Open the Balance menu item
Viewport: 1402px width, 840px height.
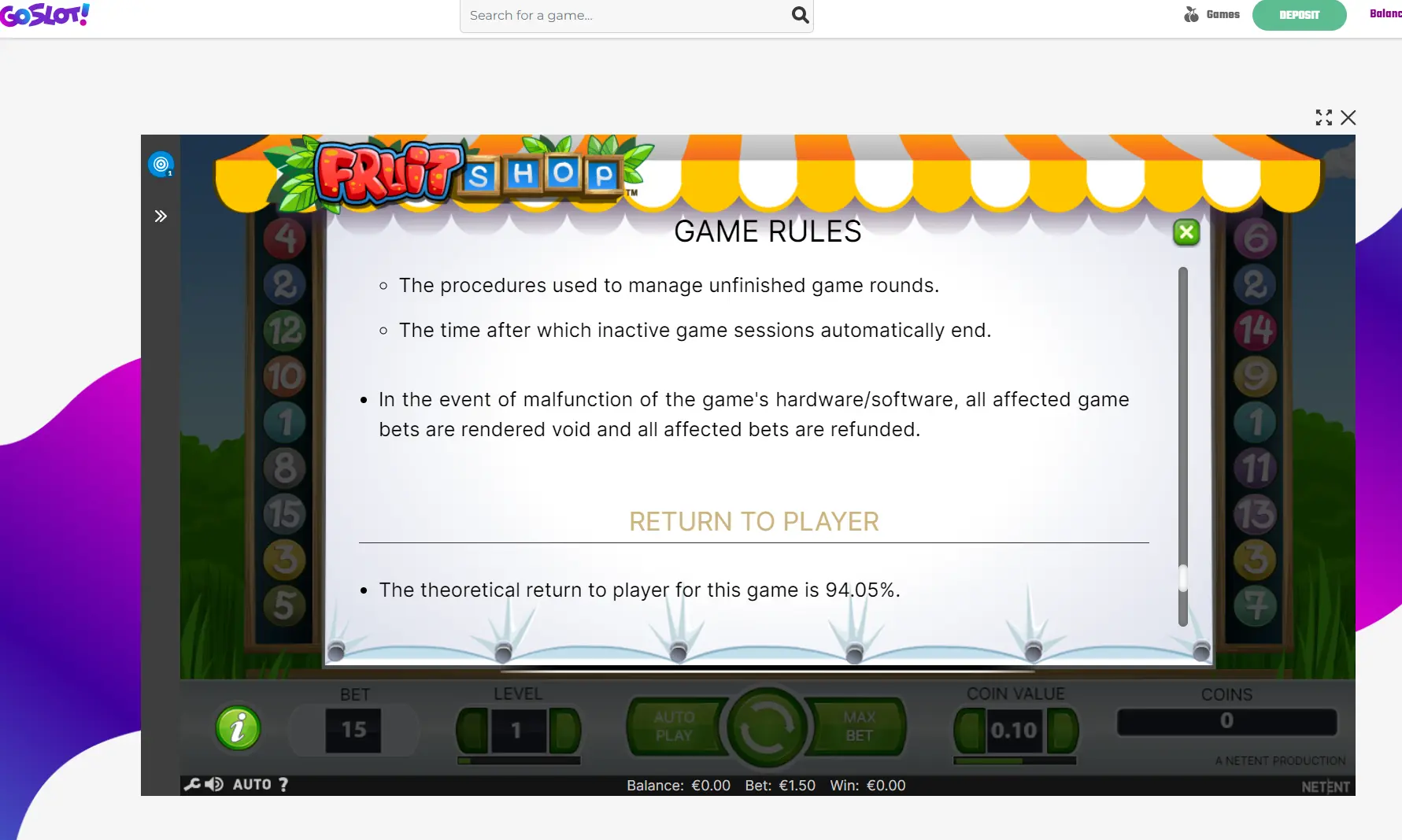[x=1385, y=13]
